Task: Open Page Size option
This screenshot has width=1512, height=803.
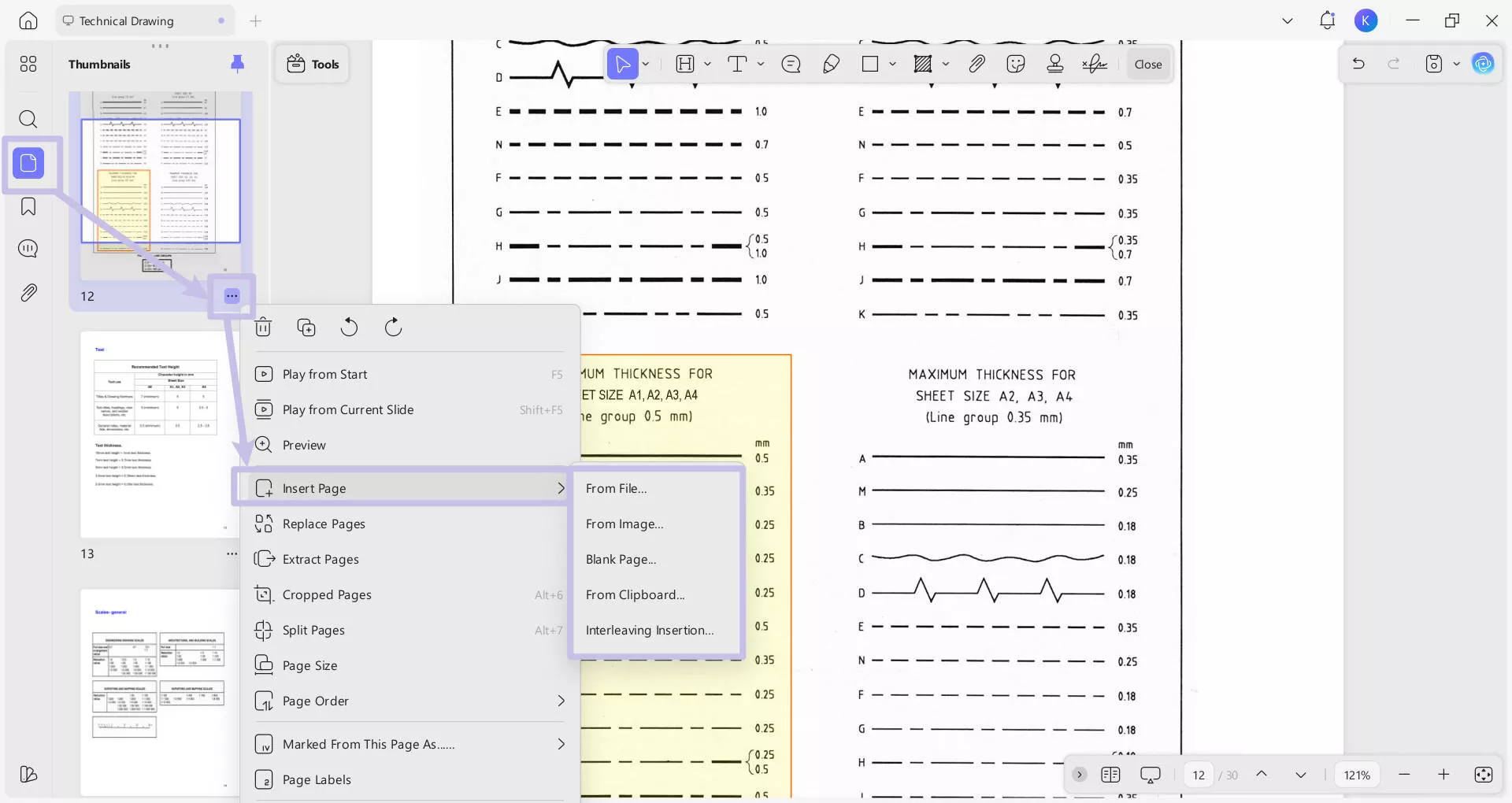Action: click(410, 665)
